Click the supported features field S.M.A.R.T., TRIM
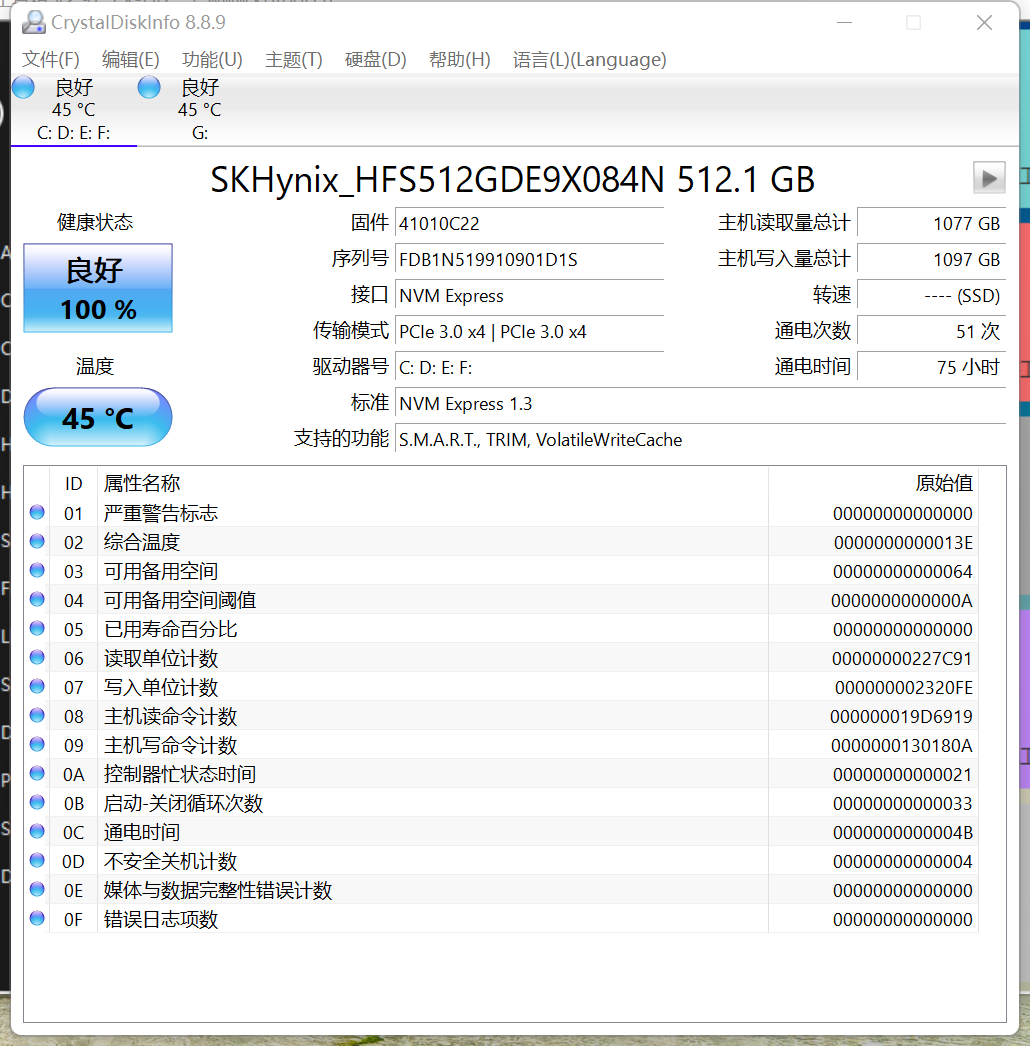 [700, 440]
